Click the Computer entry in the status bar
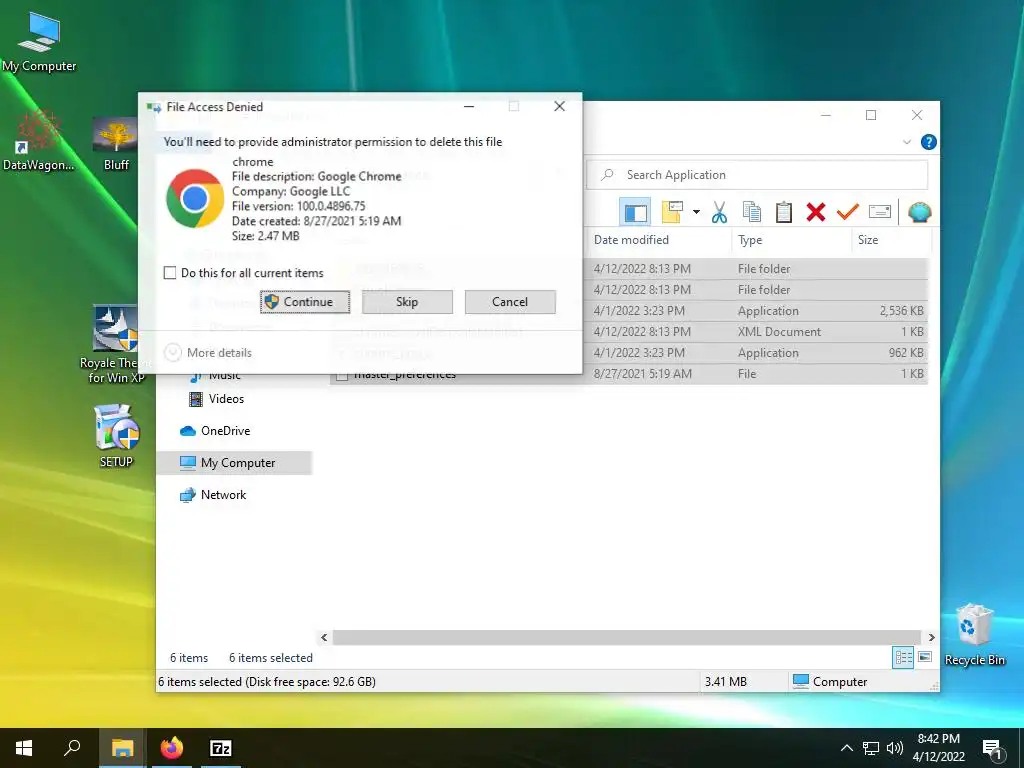The width and height of the screenshot is (1024, 768). (829, 682)
